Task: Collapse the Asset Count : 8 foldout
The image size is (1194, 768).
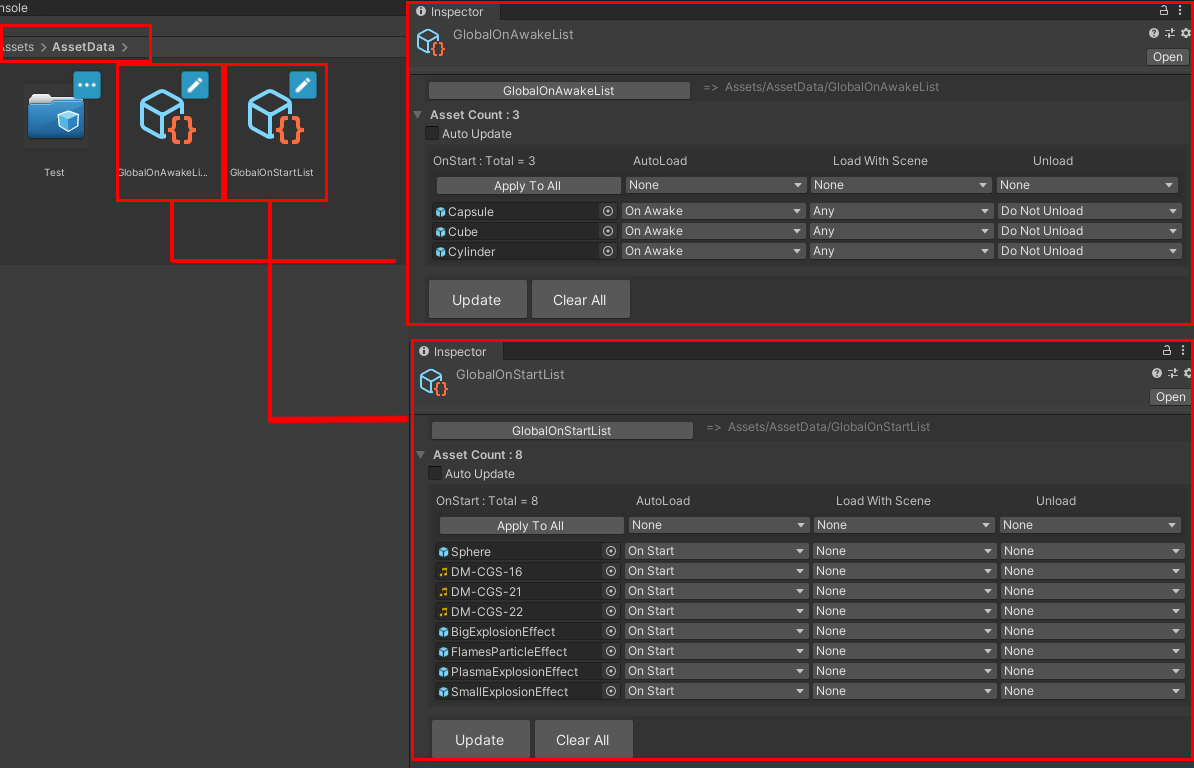Action: coord(421,455)
